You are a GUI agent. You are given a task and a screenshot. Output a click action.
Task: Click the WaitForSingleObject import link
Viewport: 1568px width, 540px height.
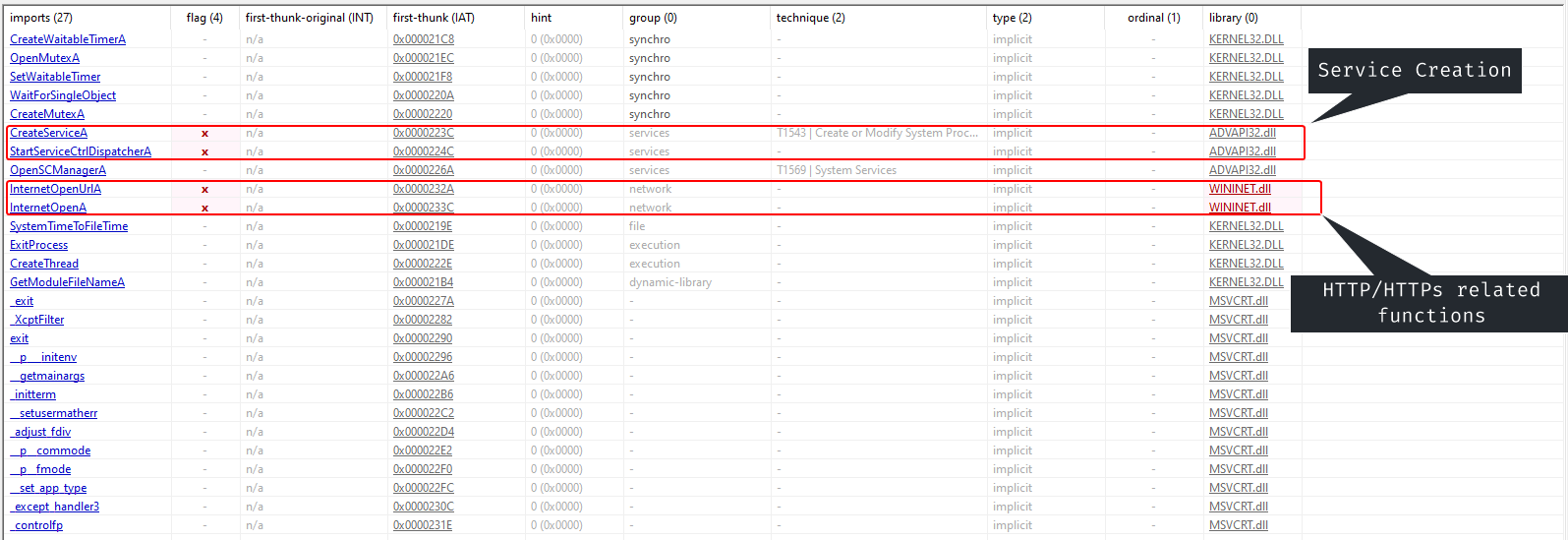tap(63, 95)
